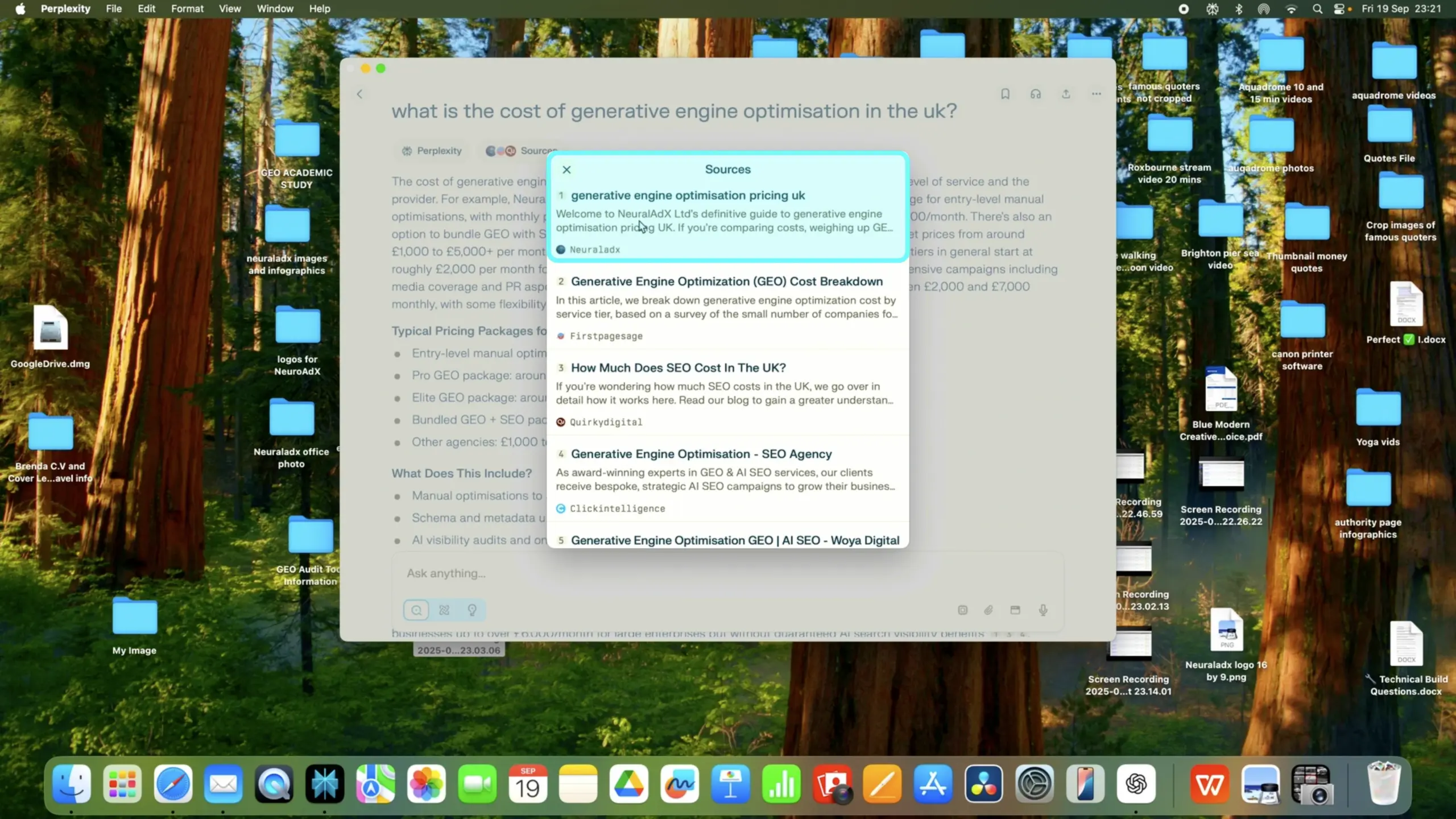Open Pages from the Dock
The width and height of the screenshot is (1456, 819).
click(x=883, y=784)
